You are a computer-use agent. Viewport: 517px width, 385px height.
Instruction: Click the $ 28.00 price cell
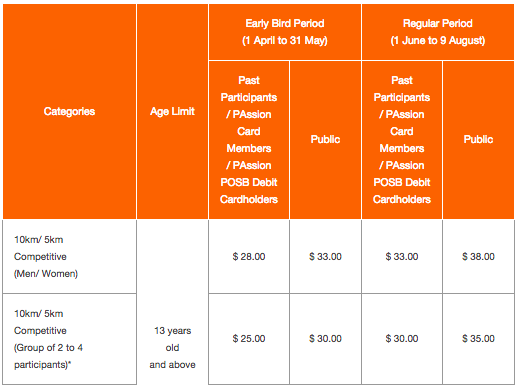pyautogui.click(x=249, y=256)
